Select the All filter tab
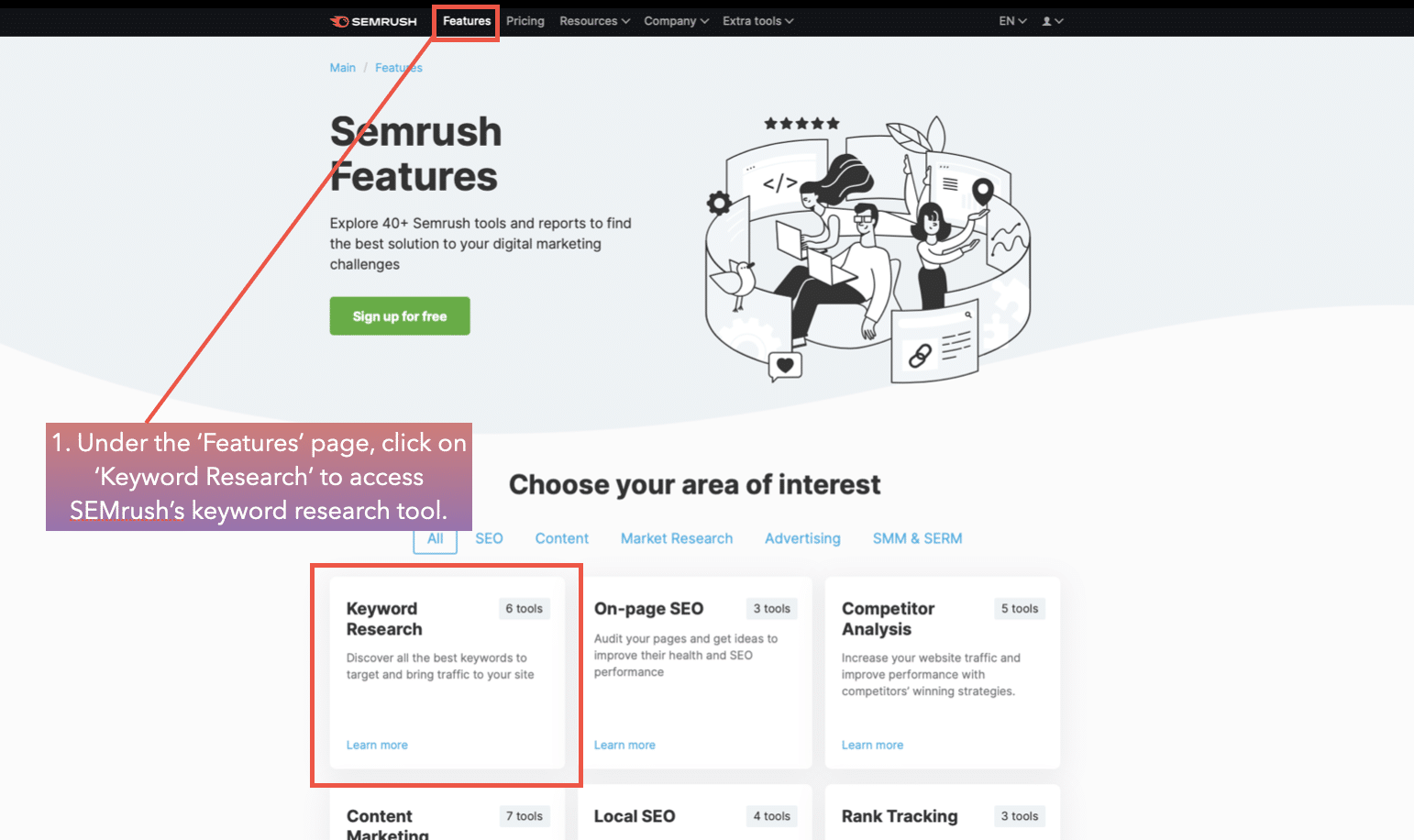1414x840 pixels. click(x=436, y=538)
